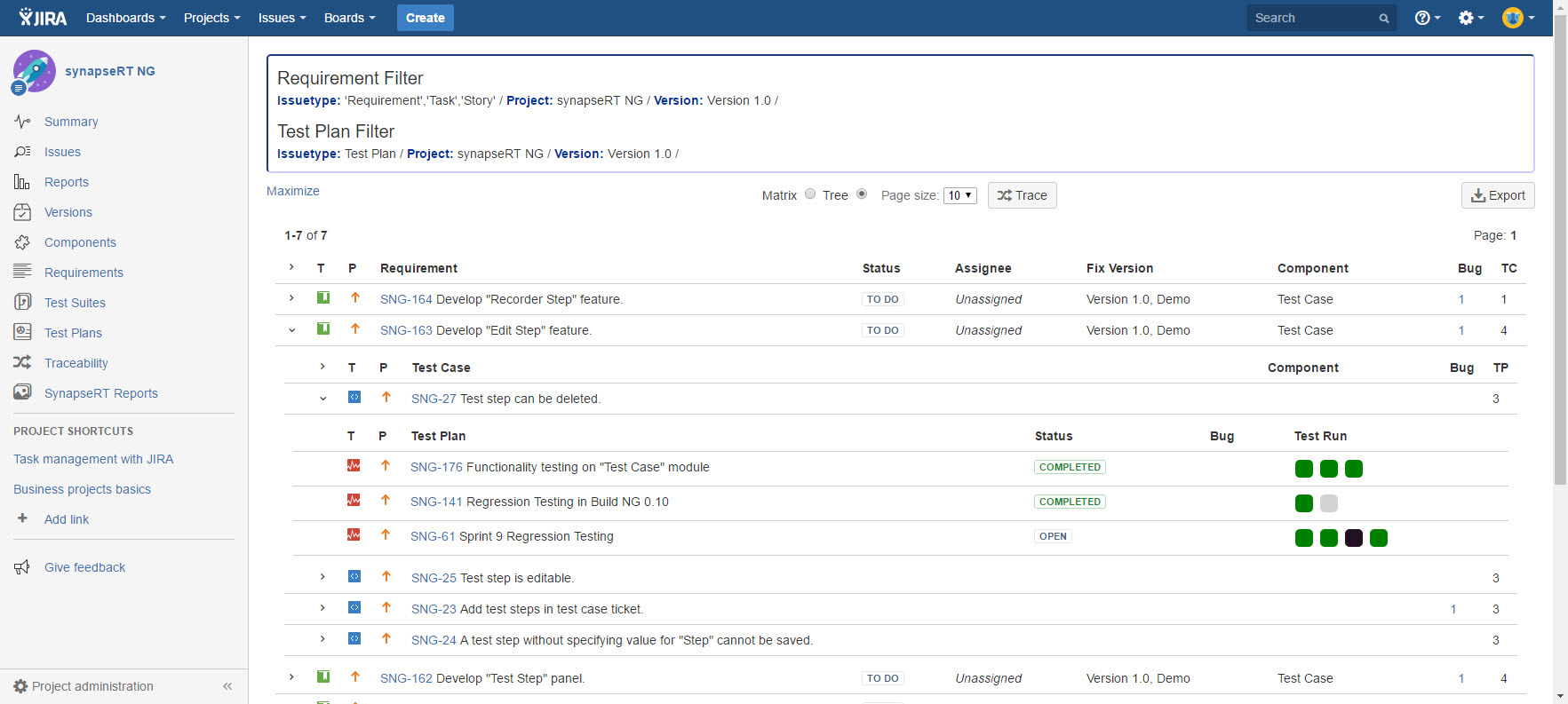Viewport: 1568px width, 704px height.
Task: Click the test case type icon for SNG-27
Action: click(x=354, y=398)
